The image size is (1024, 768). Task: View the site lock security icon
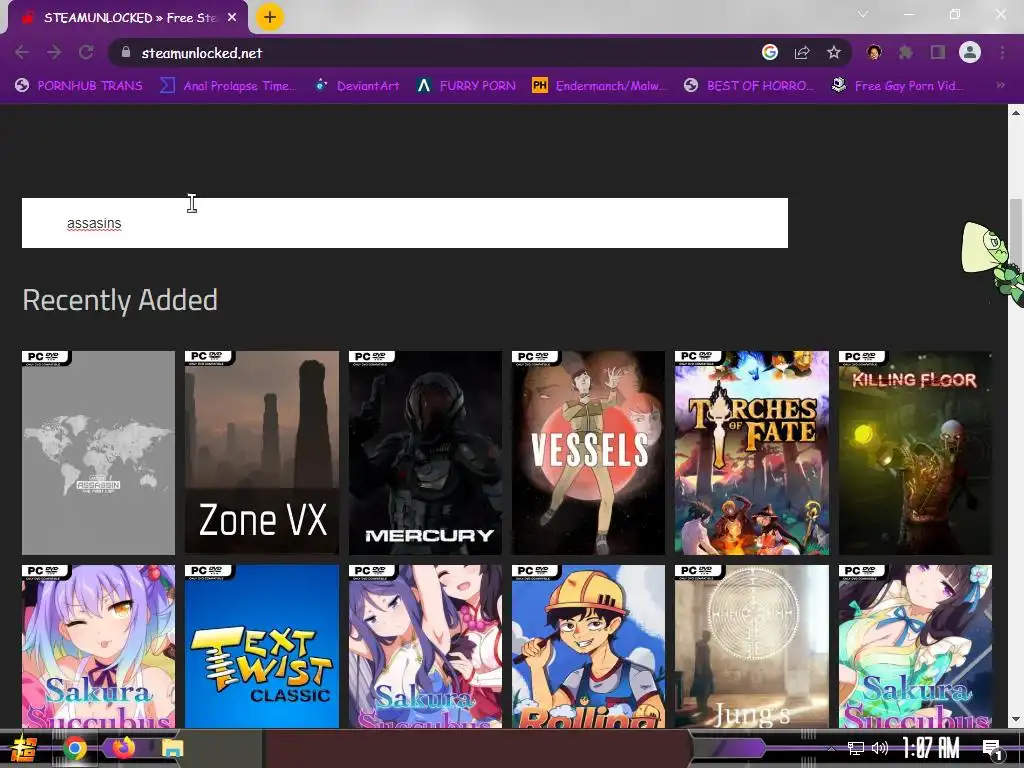126,52
